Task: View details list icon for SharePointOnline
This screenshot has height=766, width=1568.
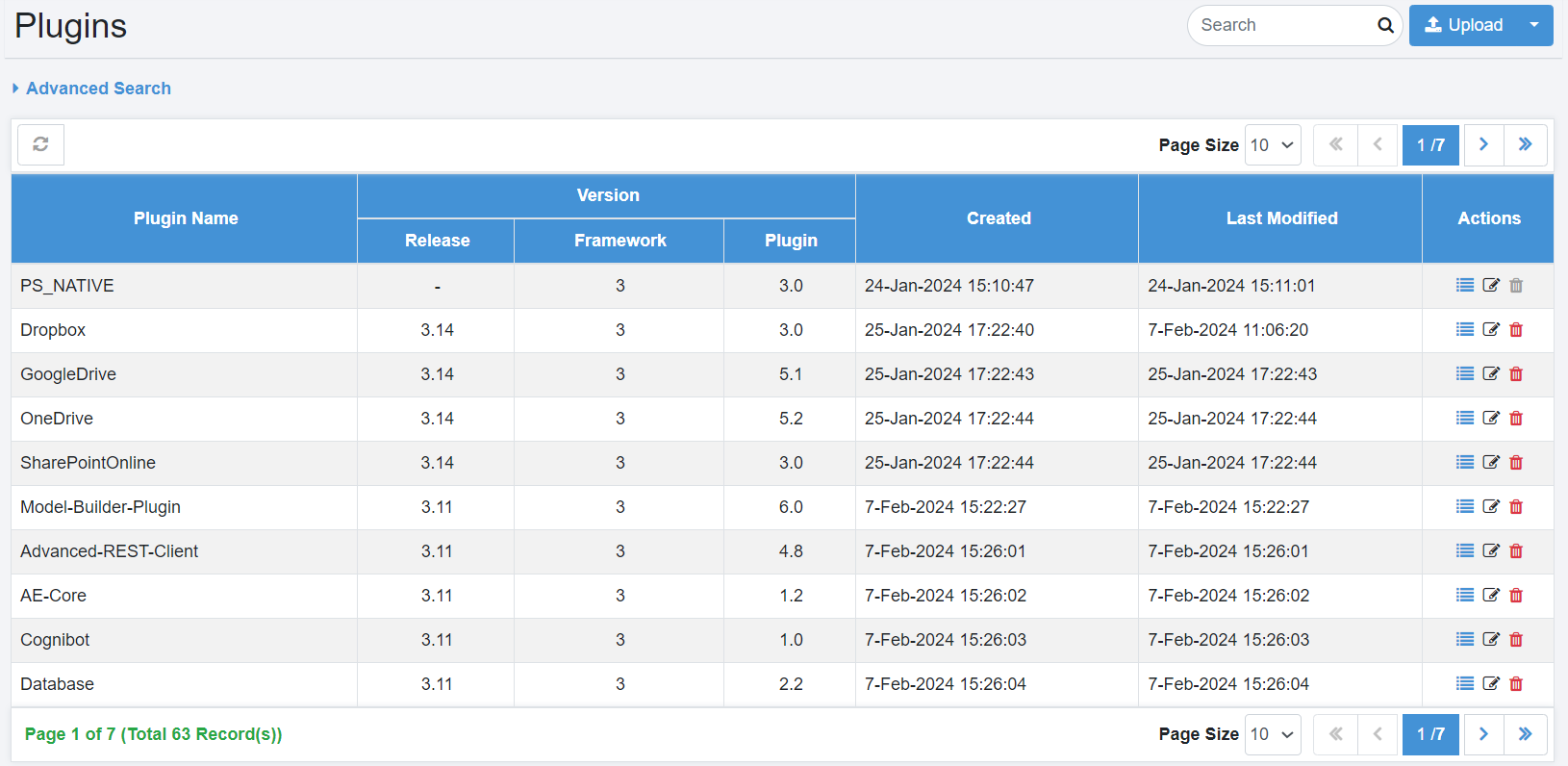Action: pyautogui.click(x=1465, y=462)
